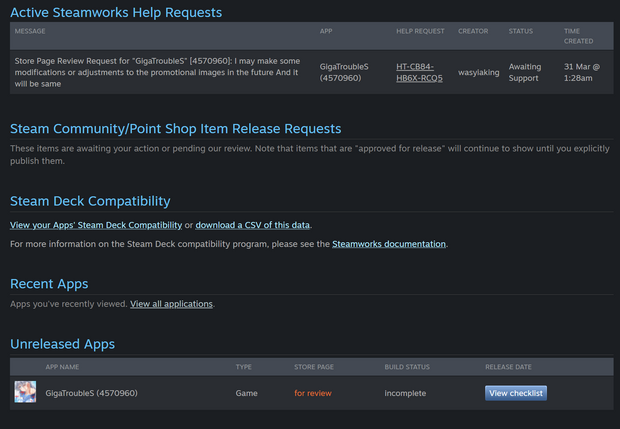
Task: Click the View checklist button
Action: [x=516, y=393]
